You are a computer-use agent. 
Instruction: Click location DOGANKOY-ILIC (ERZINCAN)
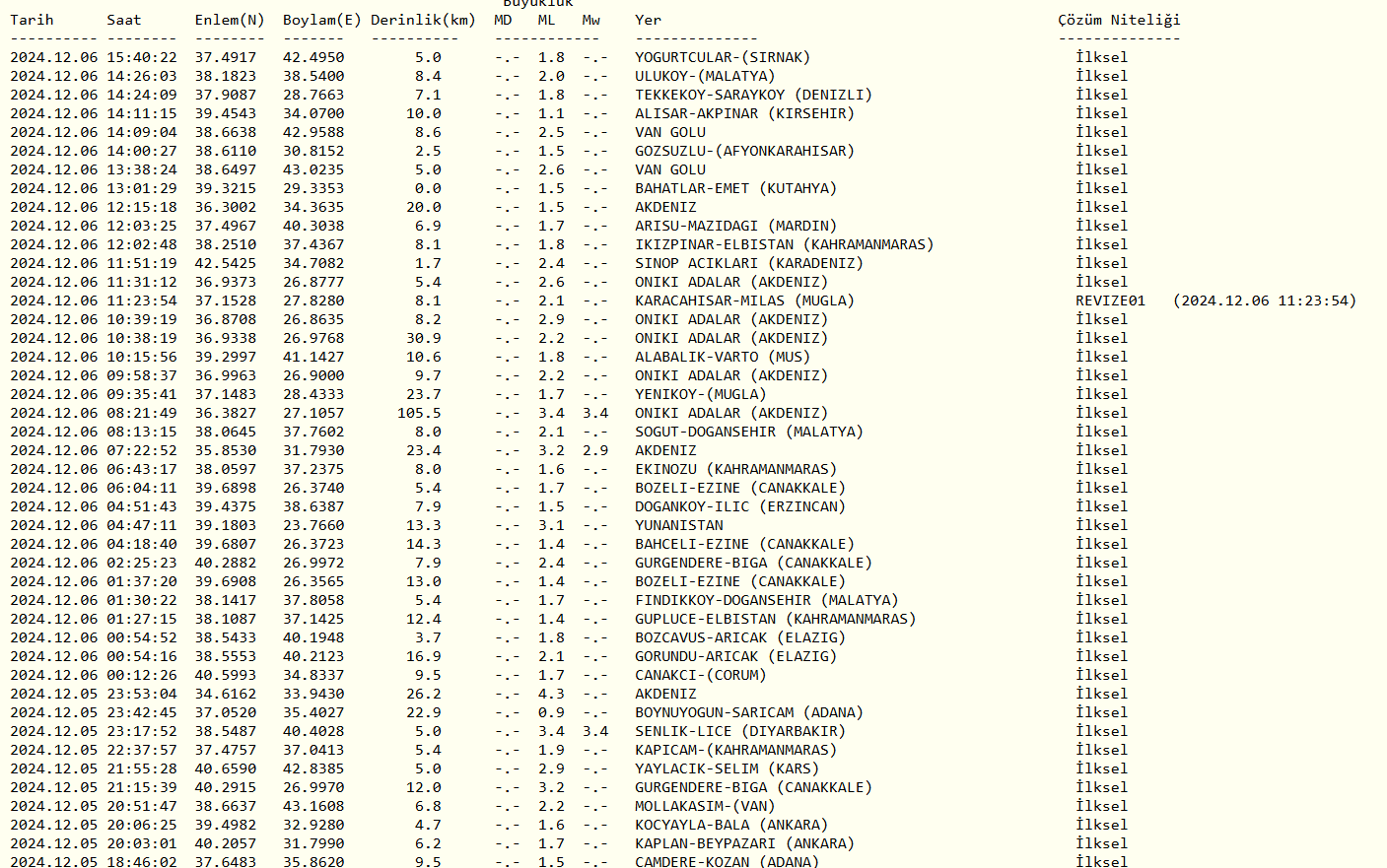coord(740,506)
